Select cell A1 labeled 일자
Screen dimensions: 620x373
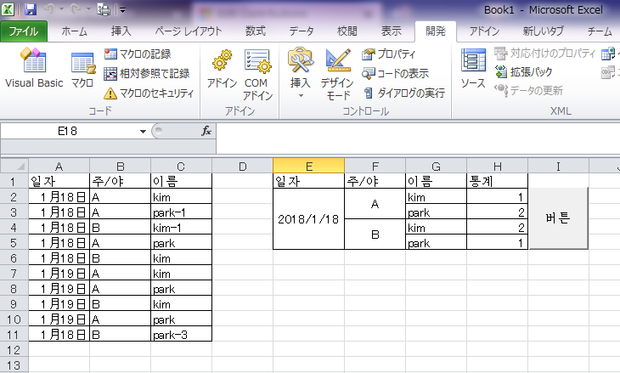click(x=59, y=181)
